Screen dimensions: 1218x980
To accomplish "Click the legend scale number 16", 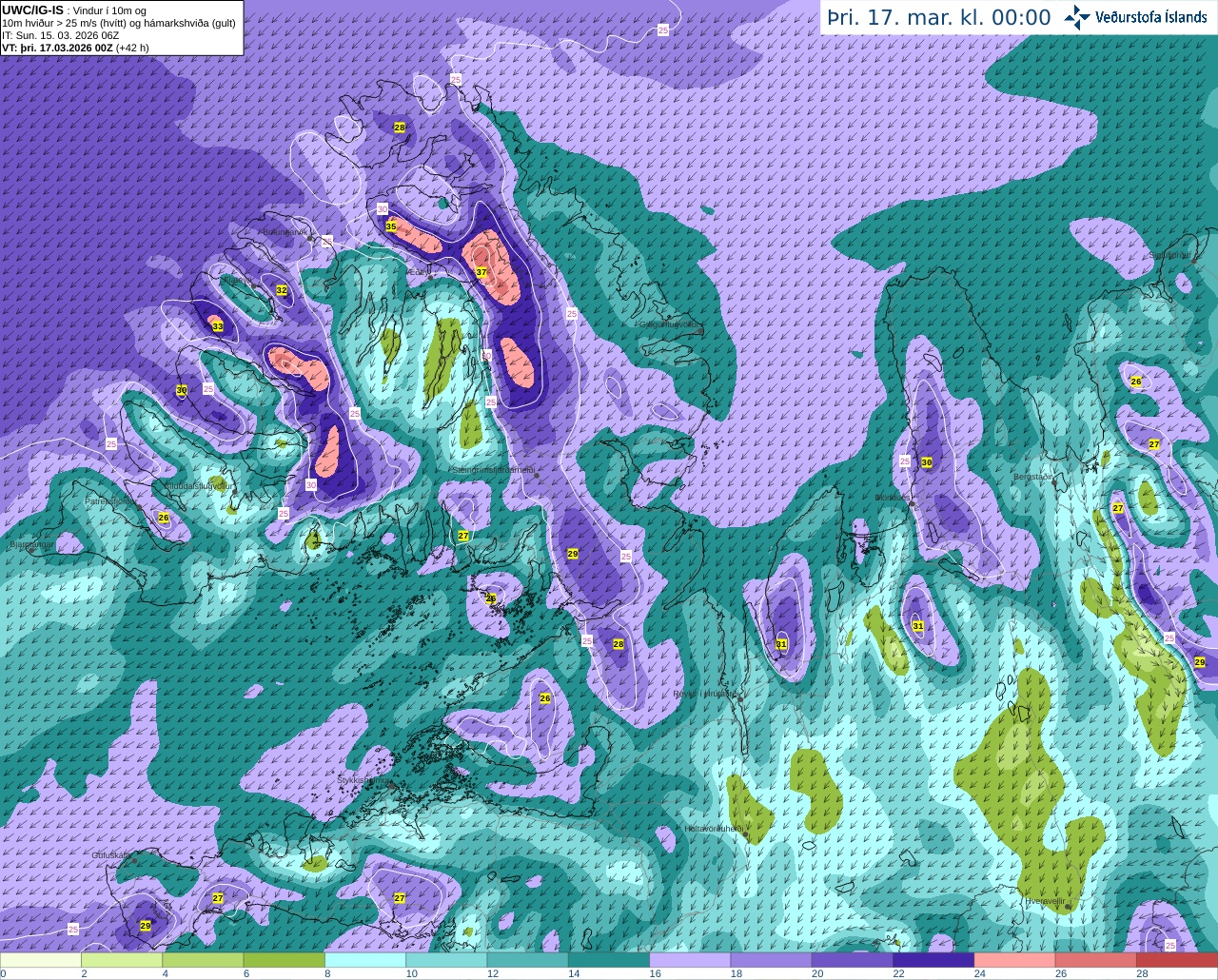I will 655,973.
